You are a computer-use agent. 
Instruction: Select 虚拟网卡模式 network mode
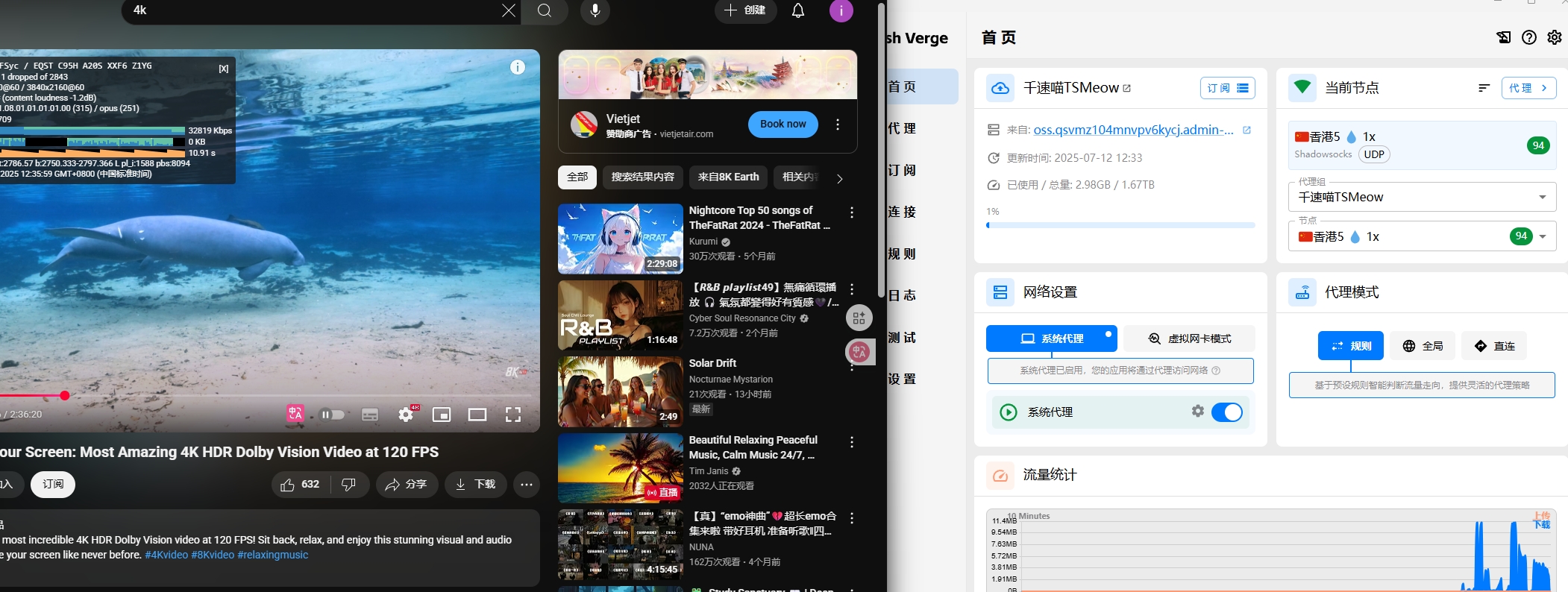(x=1189, y=338)
